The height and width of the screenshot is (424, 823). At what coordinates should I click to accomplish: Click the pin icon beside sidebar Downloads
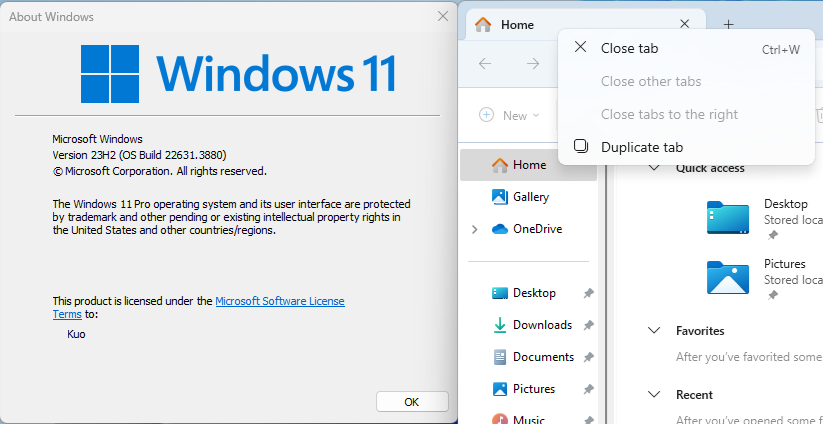(588, 325)
